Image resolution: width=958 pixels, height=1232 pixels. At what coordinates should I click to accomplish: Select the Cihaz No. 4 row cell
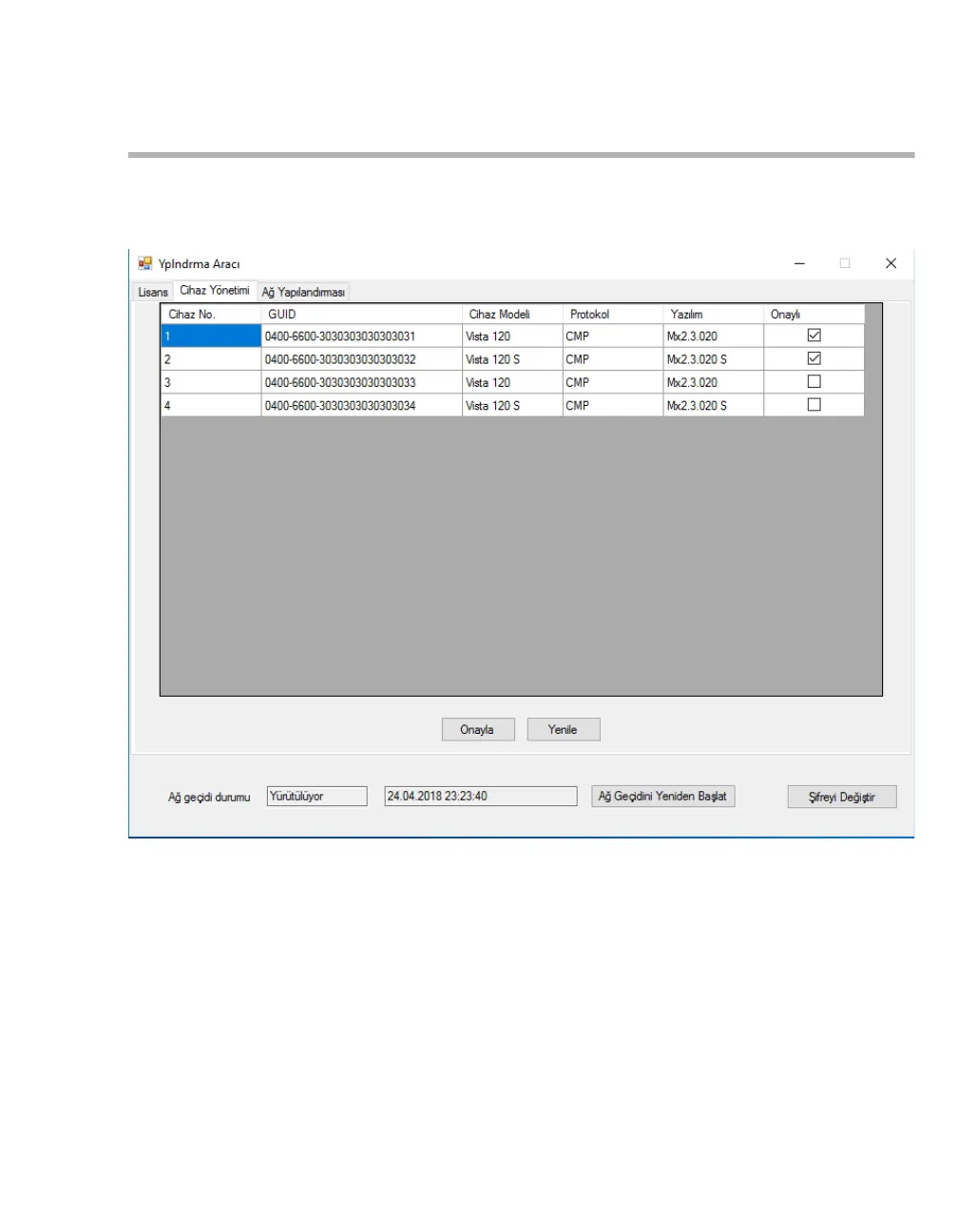211,405
